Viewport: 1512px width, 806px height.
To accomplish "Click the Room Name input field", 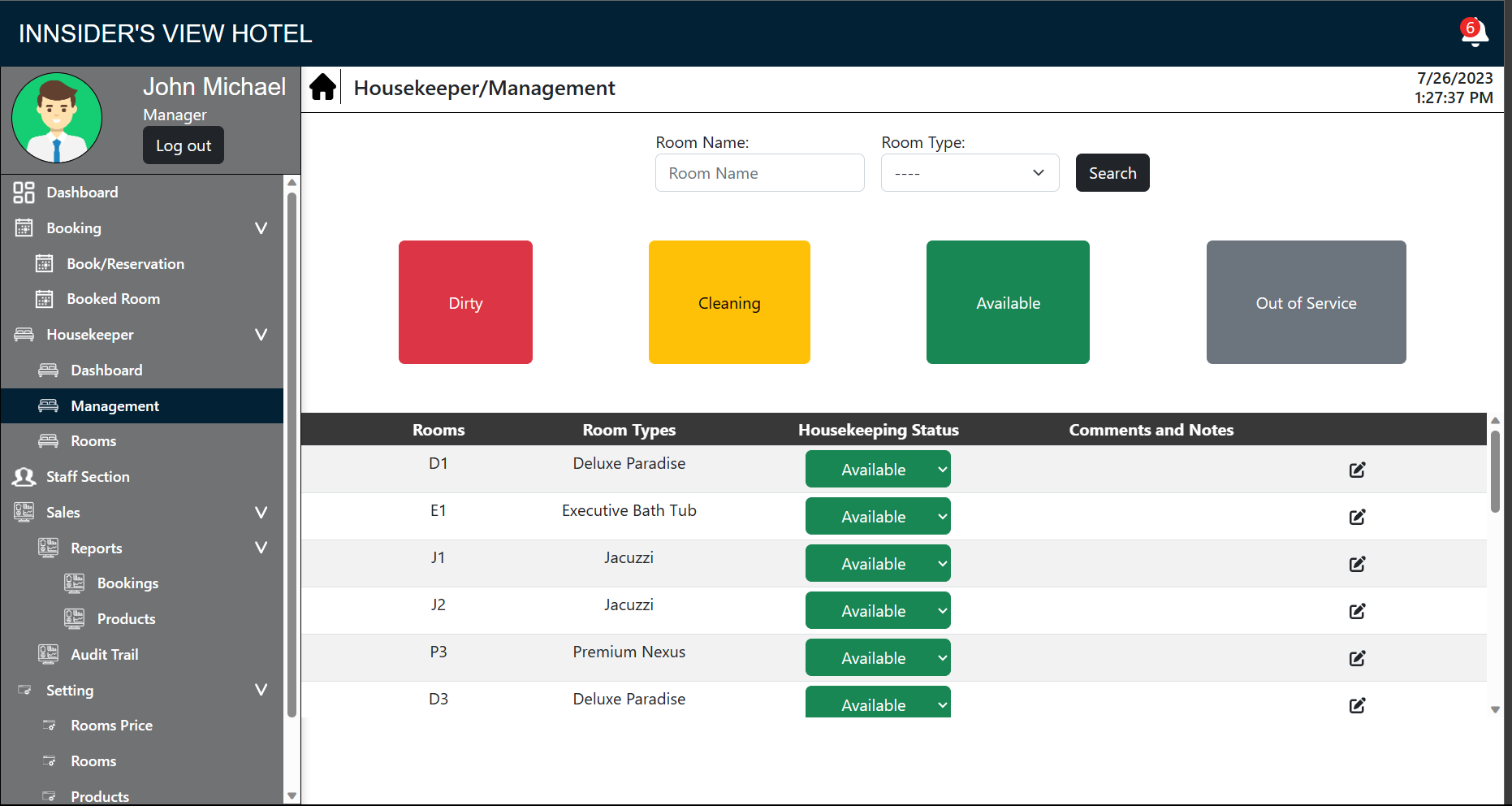I will point(759,173).
